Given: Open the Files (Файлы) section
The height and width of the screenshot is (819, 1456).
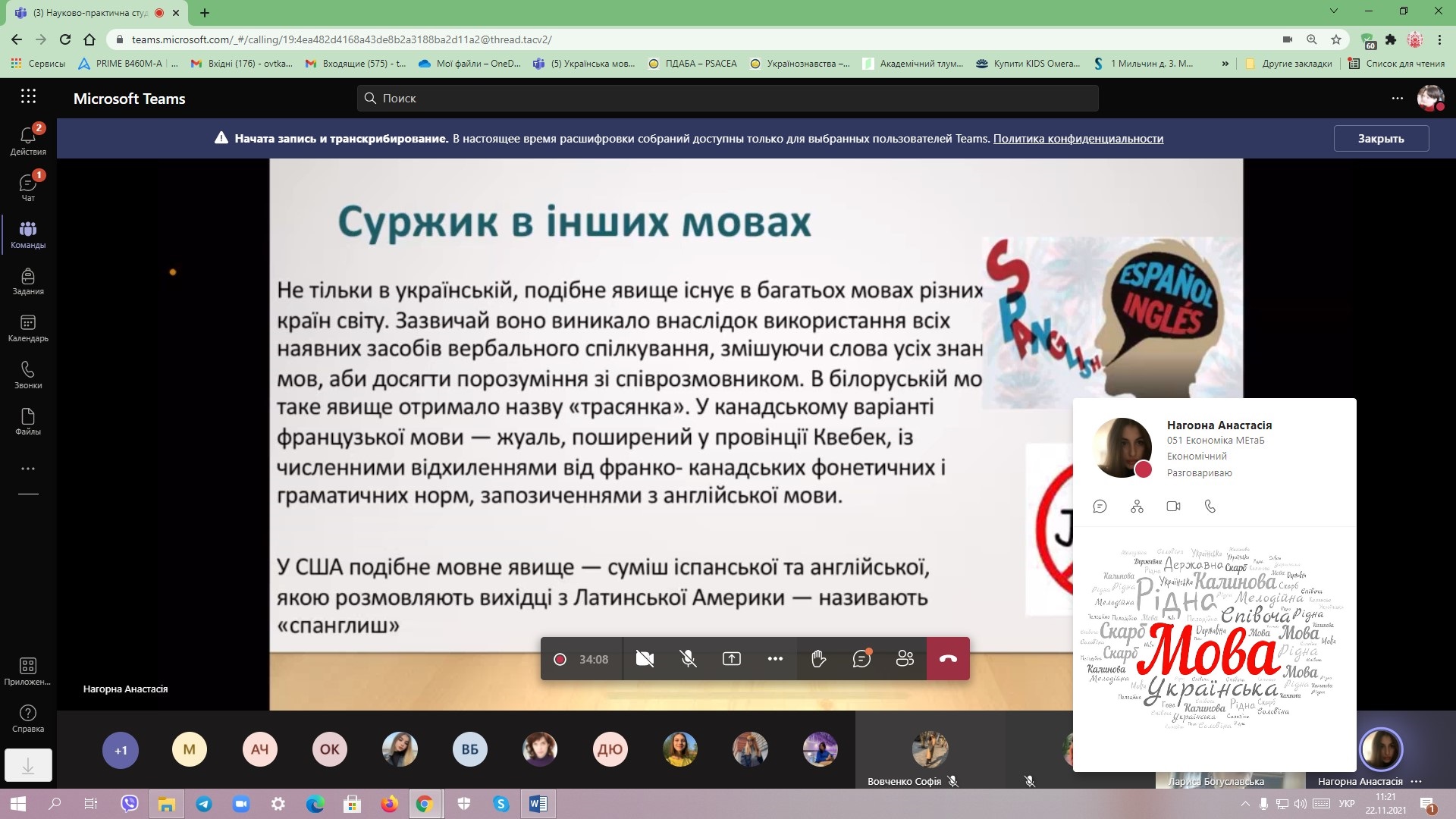Looking at the screenshot, I should click(x=28, y=422).
